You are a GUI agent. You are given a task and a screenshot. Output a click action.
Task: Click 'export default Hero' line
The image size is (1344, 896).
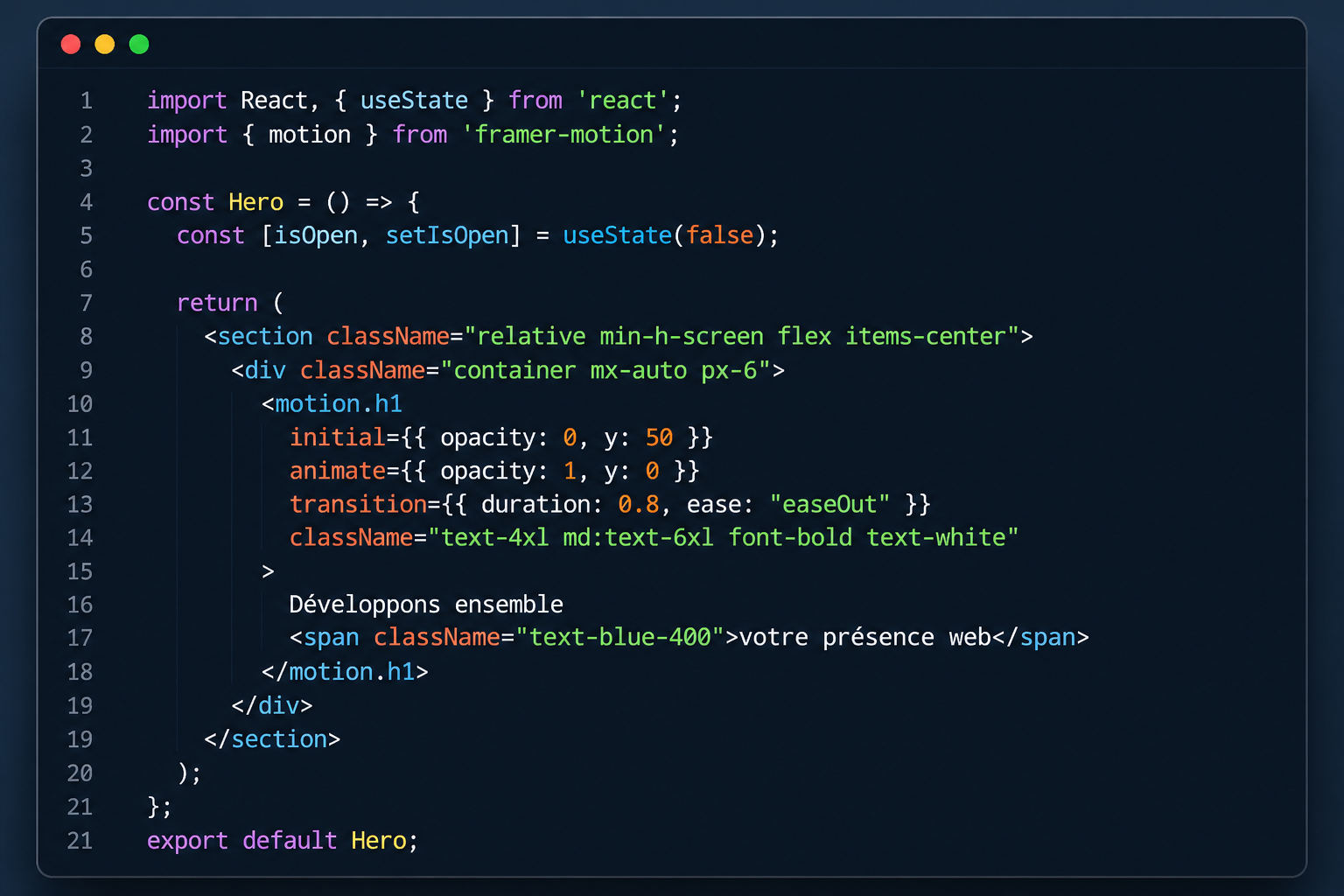[283, 841]
